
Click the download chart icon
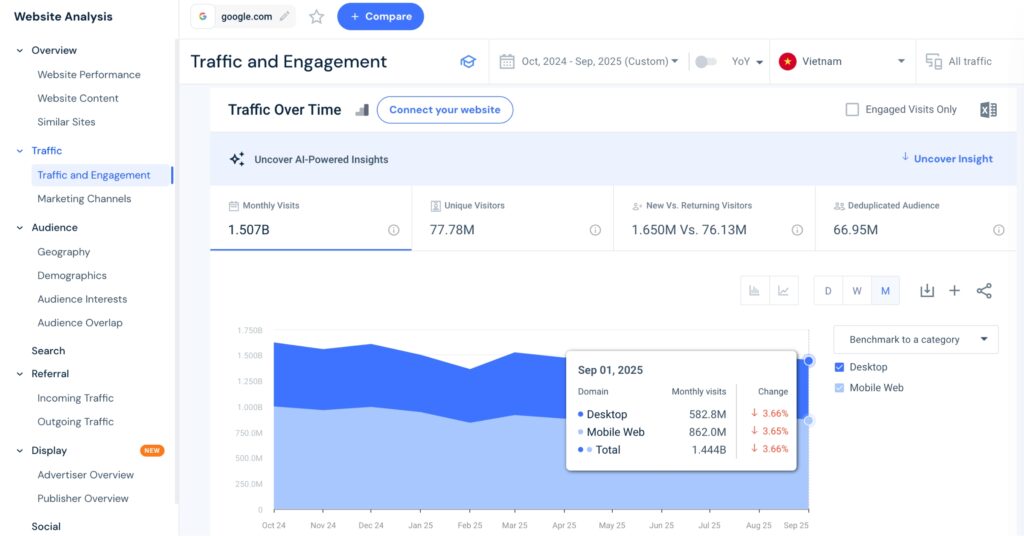point(927,291)
